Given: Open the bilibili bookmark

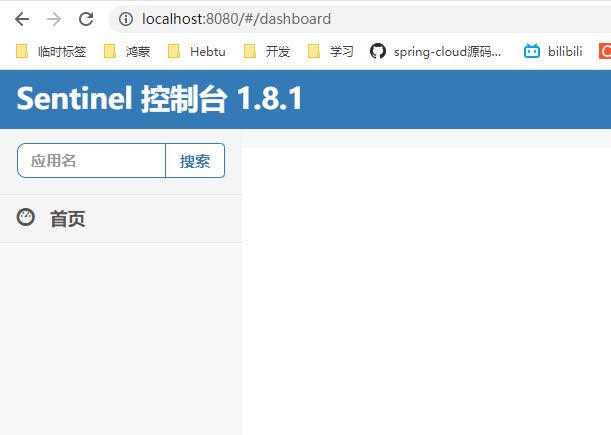Looking at the screenshot, I should pos(553,51).
